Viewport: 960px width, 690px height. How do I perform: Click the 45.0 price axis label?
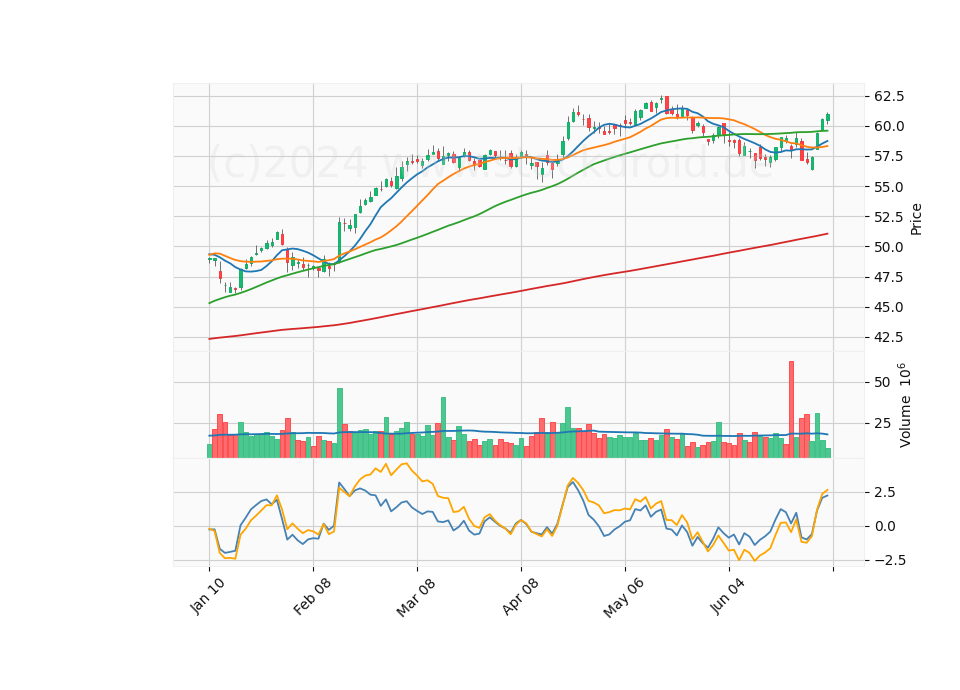(889, 307)
